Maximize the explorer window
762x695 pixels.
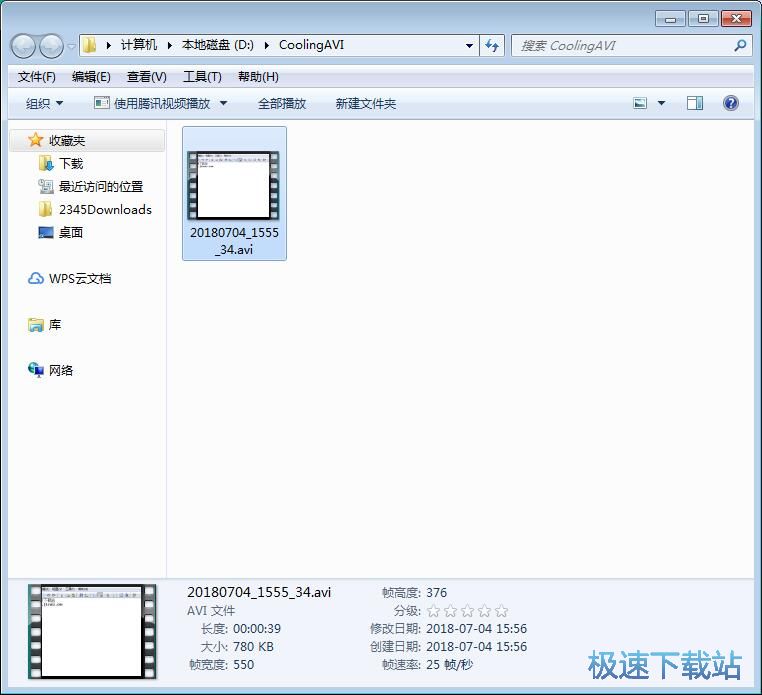coord(703,19)
